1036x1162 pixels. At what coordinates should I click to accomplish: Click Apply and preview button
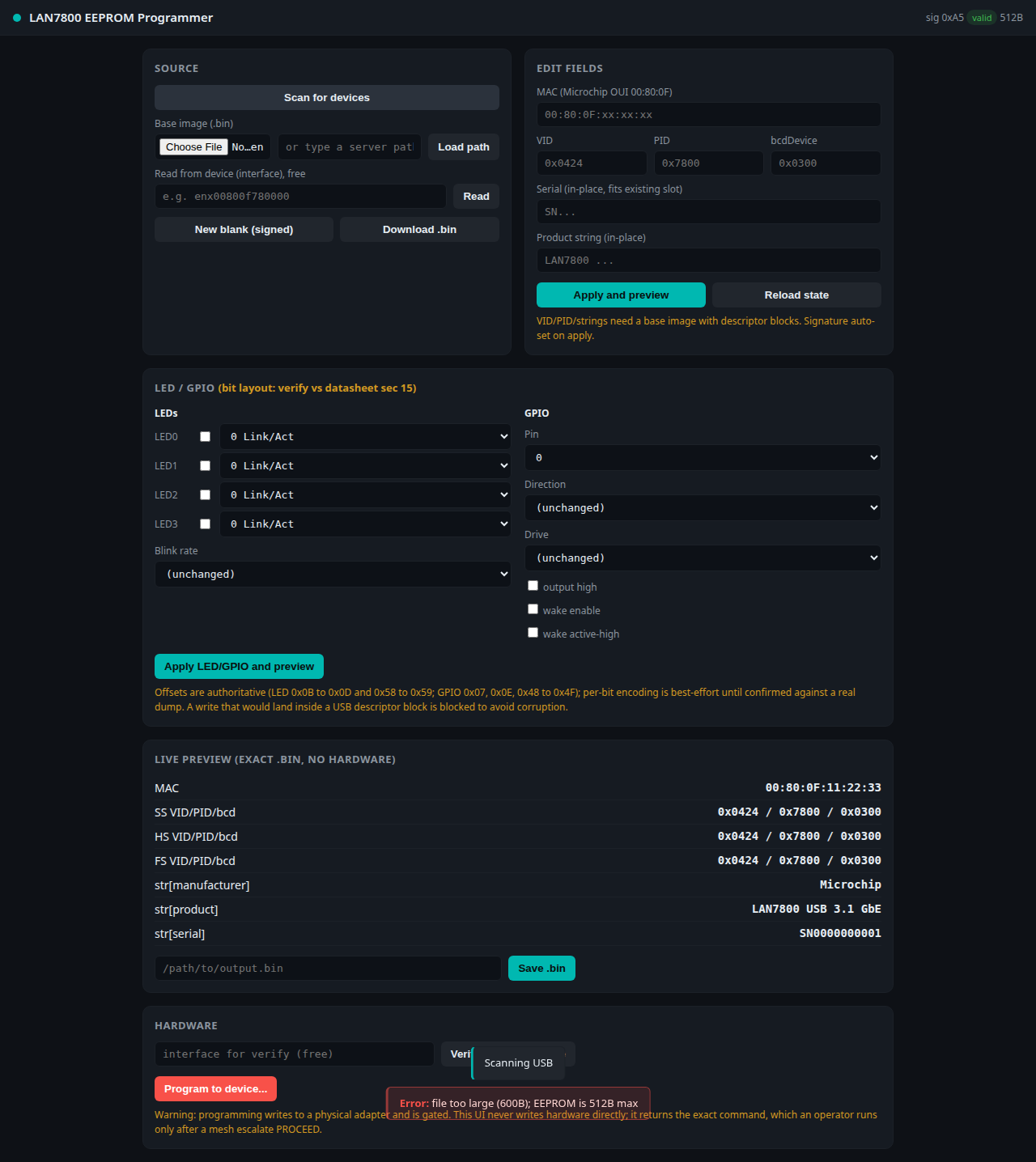[x=621, y=295]
